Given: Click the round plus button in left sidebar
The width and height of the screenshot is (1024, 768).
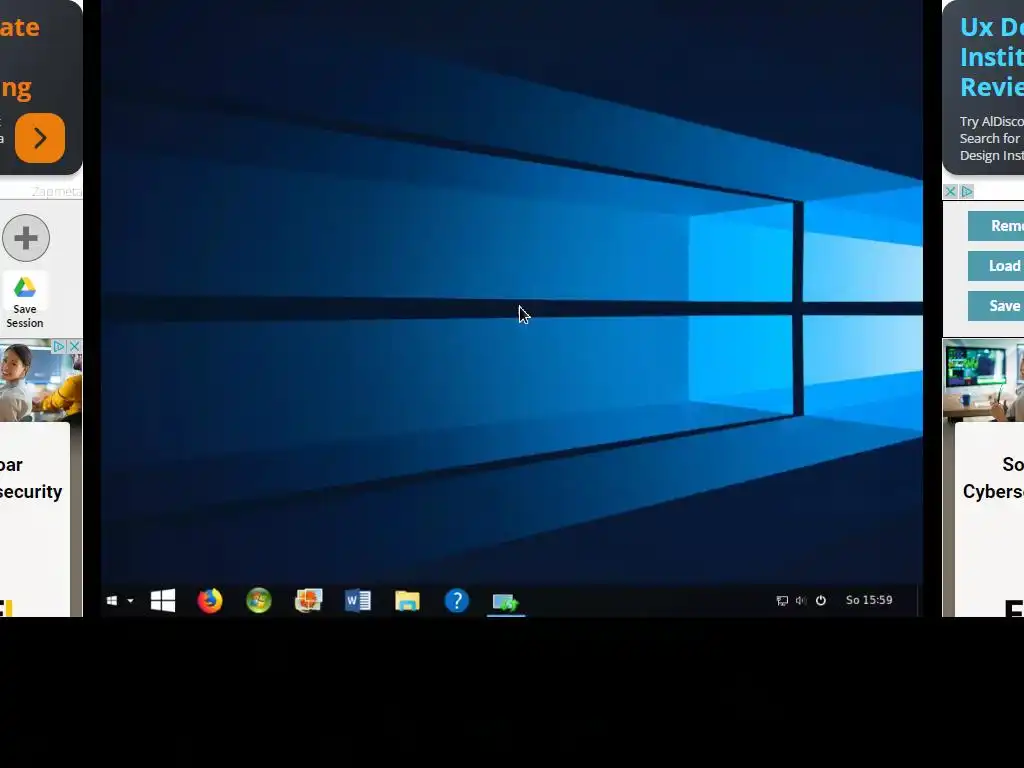Looking at the screenshot, I should (26, 238).
